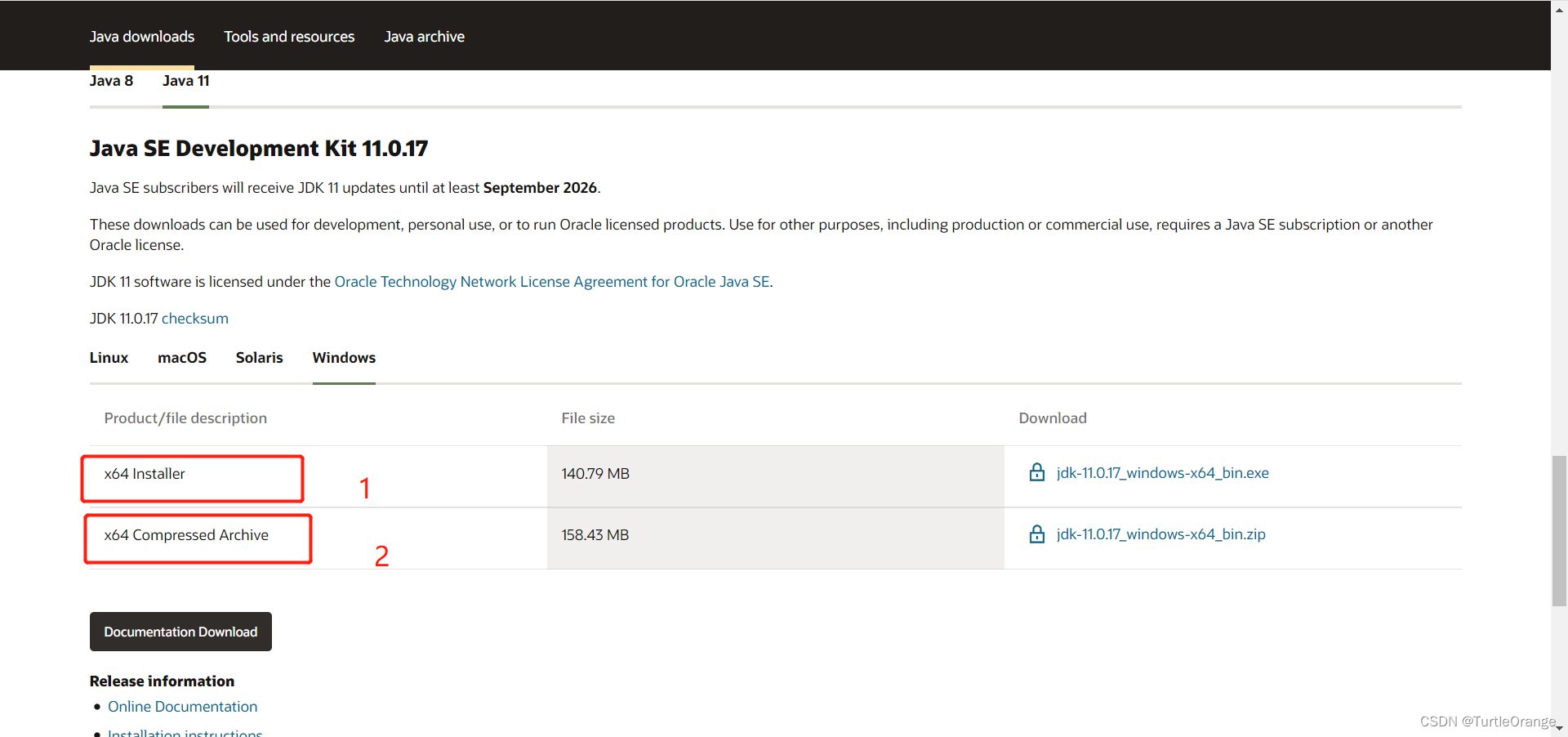1568x737 pixels.
Task: Download jdk-11.0.17_windows-x64_bin.zip
Action: (1160, 534)
